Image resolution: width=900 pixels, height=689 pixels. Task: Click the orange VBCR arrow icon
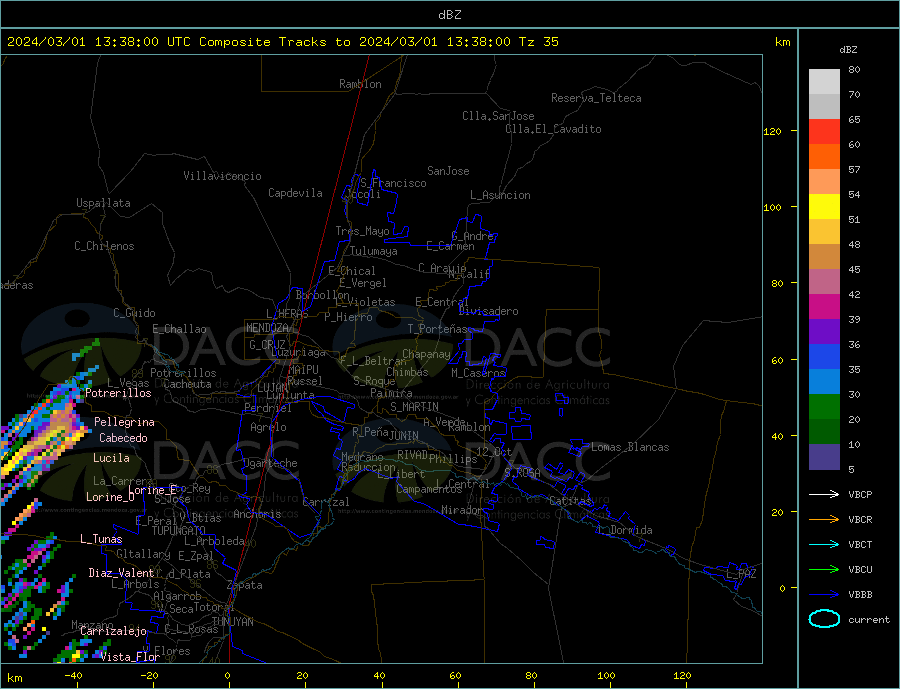pos(824,519)
